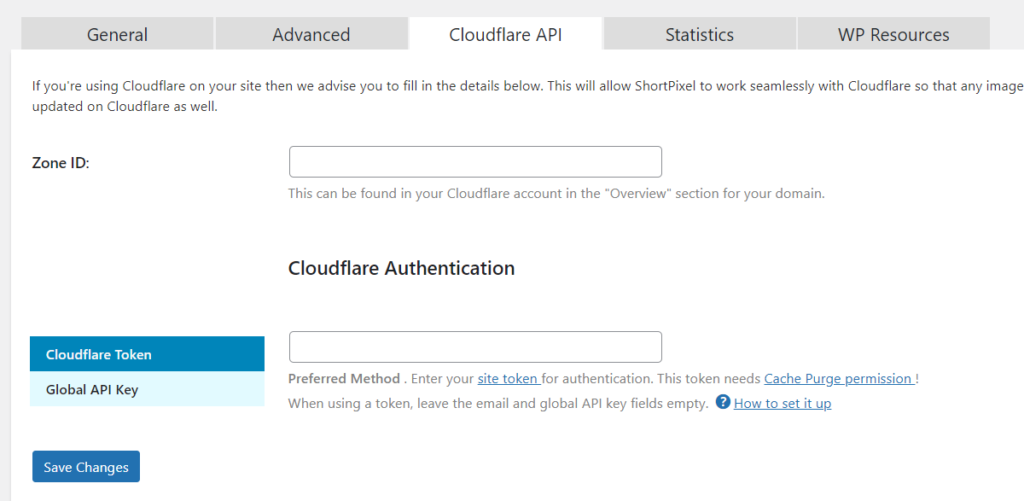
Task: Choose Global API Key authentication method
Action: [x=147, y=389]
